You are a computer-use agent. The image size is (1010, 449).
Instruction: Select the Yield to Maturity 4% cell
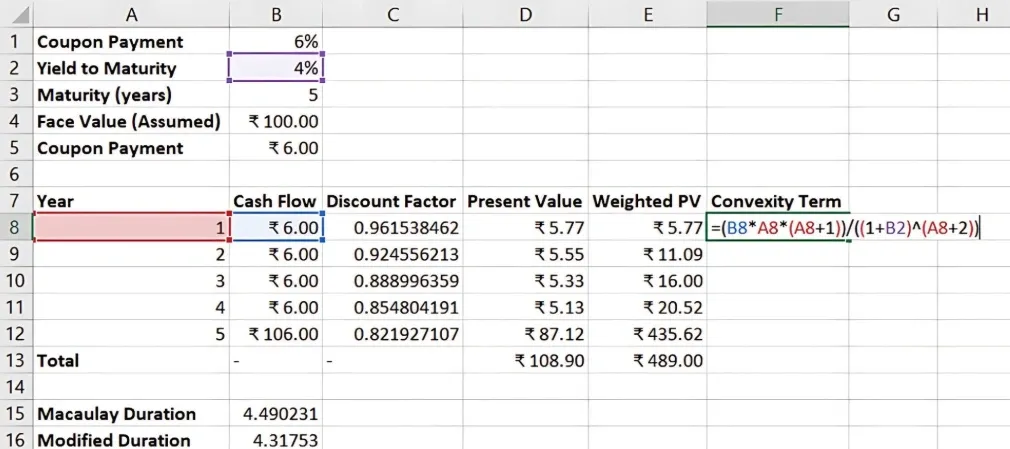(x=276, y=68)
